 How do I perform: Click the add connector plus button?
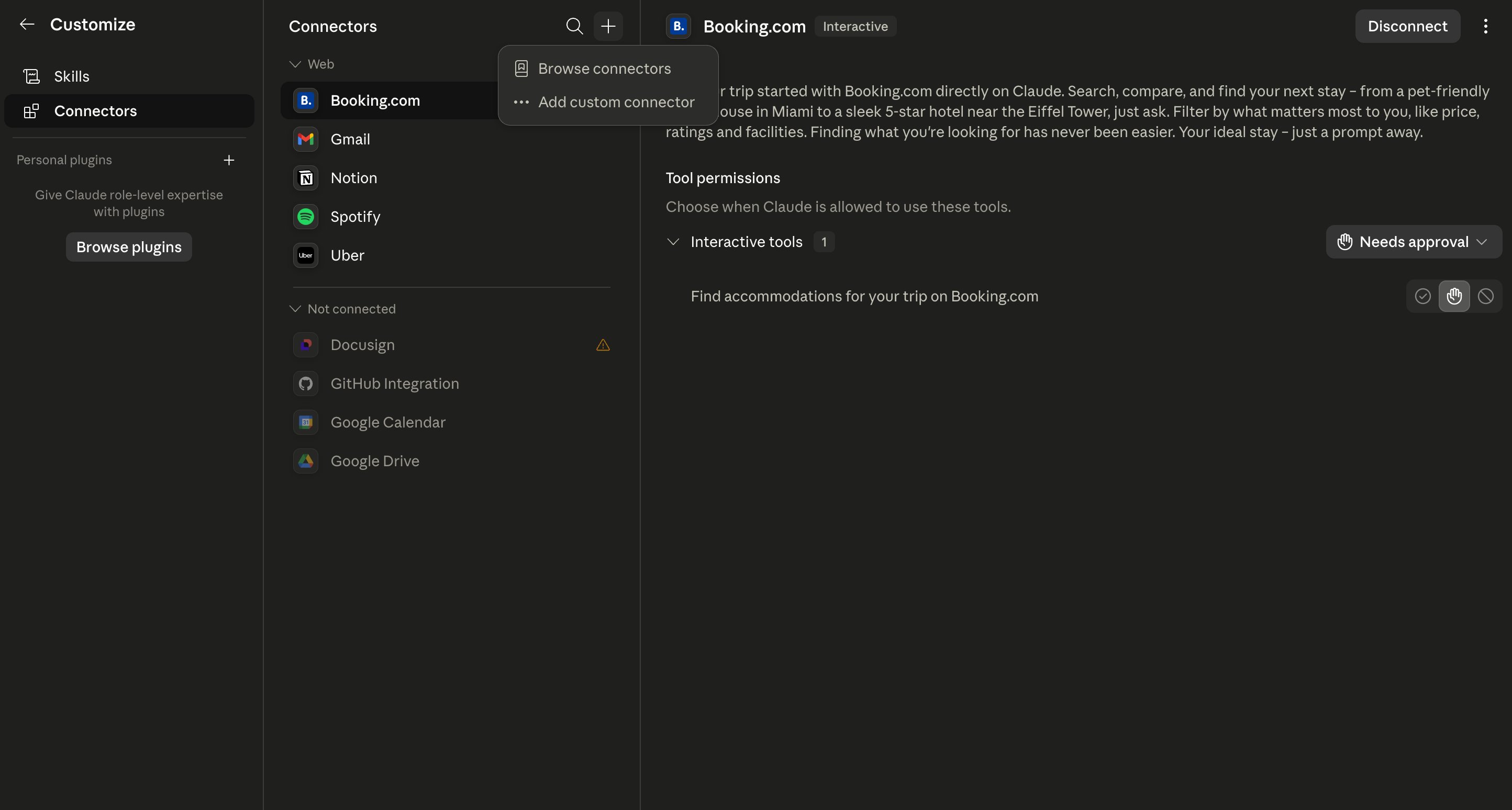coord(608,26)
